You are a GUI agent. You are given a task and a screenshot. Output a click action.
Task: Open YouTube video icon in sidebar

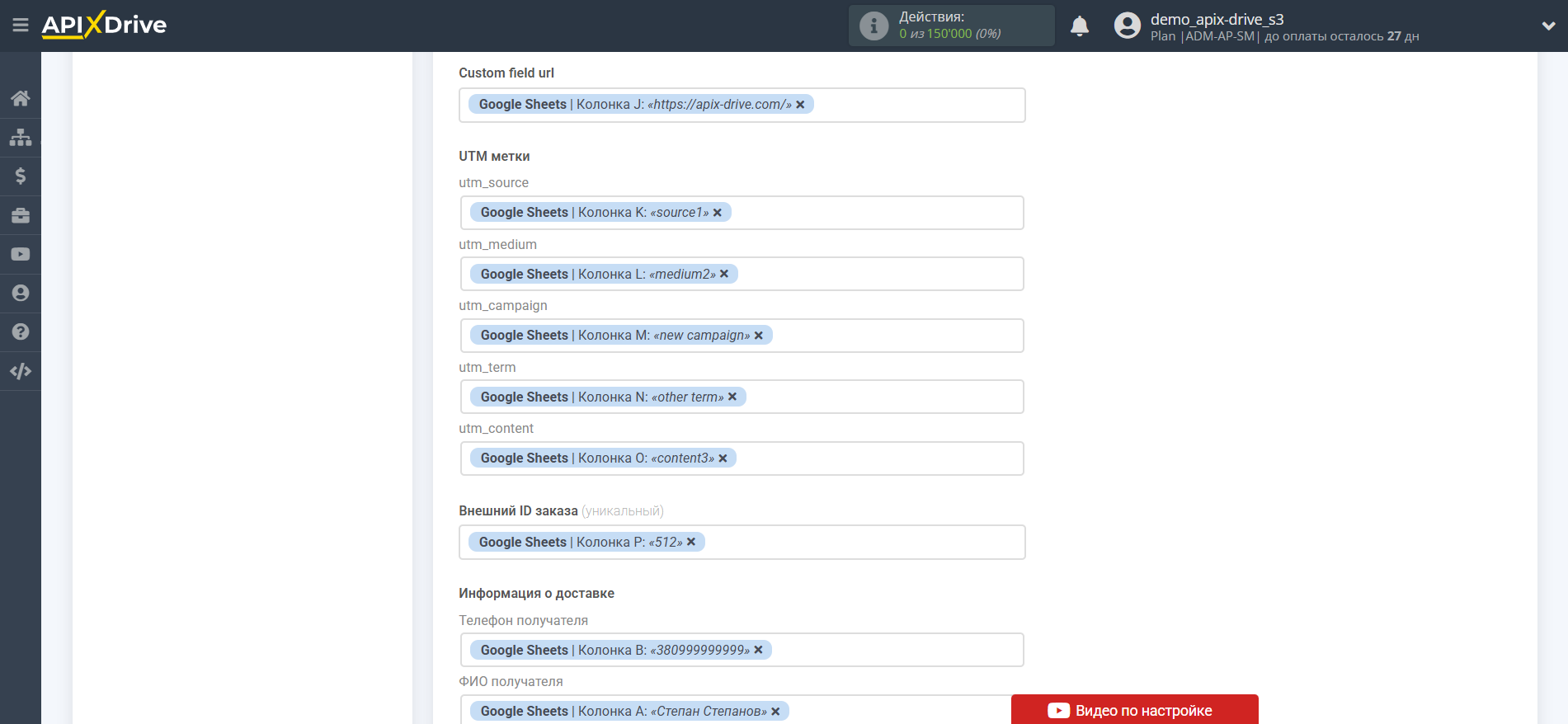[x=21, y=254]
